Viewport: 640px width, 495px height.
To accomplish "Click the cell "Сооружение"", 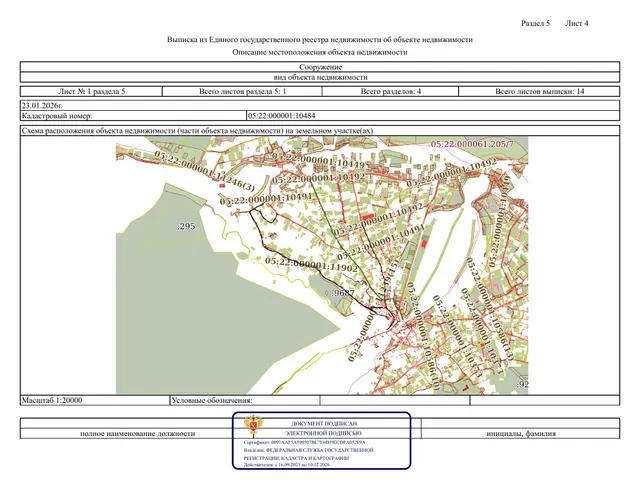I will pyautogui.click(x=320, y=67).
